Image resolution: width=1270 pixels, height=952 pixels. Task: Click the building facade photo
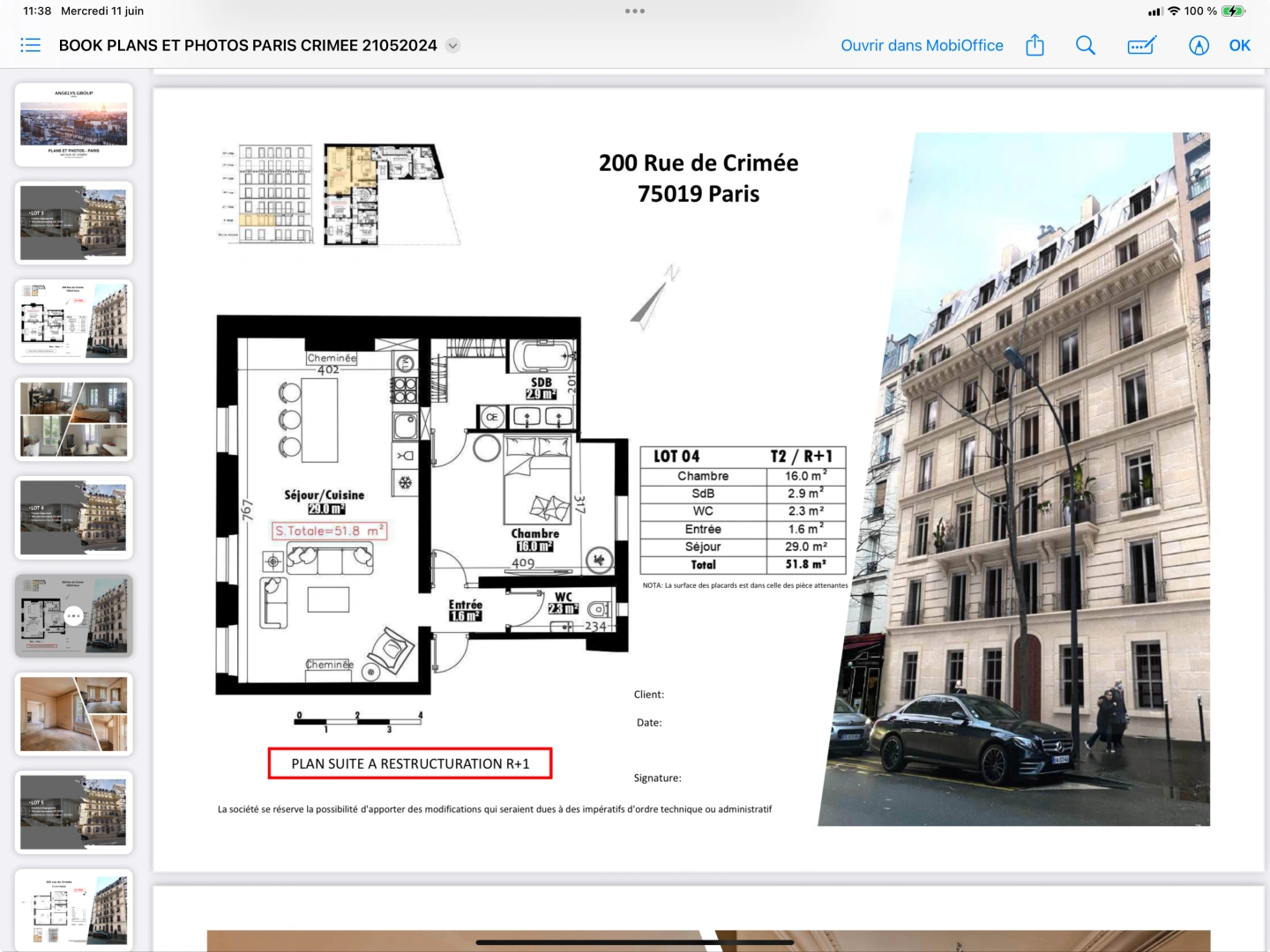(1014, 480)
